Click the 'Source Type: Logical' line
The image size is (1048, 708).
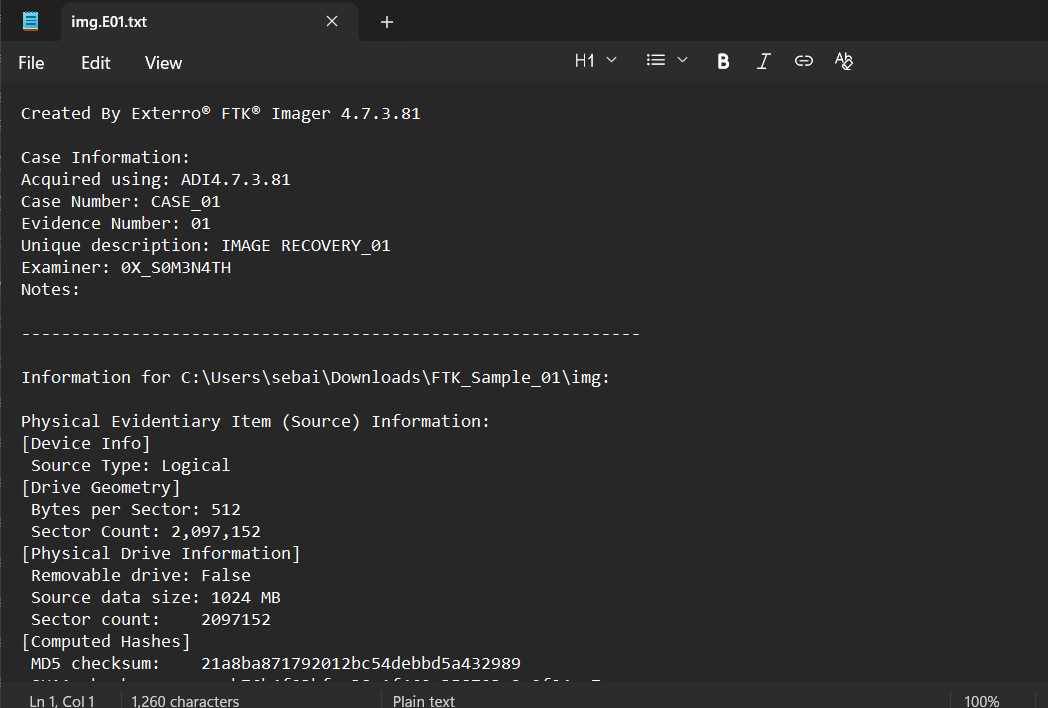pyautogui.click(x=130, y=466)
